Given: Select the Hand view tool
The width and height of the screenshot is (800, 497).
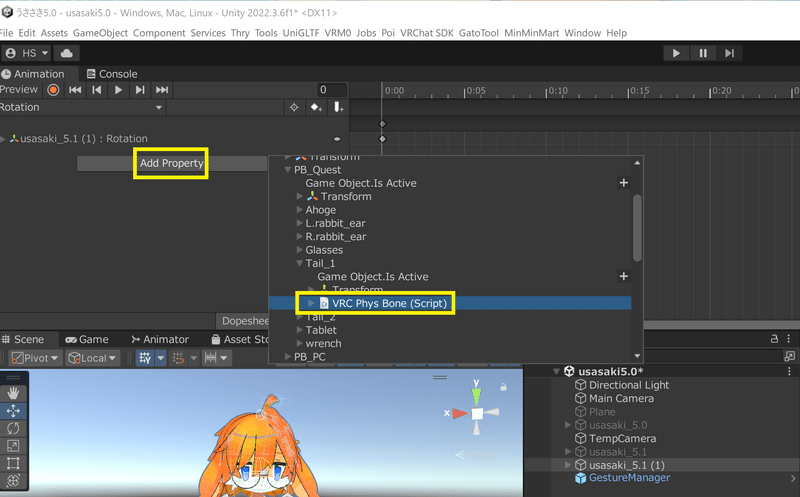Looking at the screenshot, I should point(13,393).
